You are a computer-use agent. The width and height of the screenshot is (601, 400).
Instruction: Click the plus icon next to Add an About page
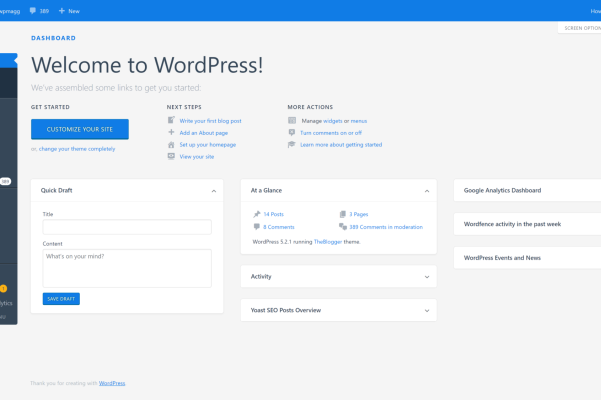point(171,132)
